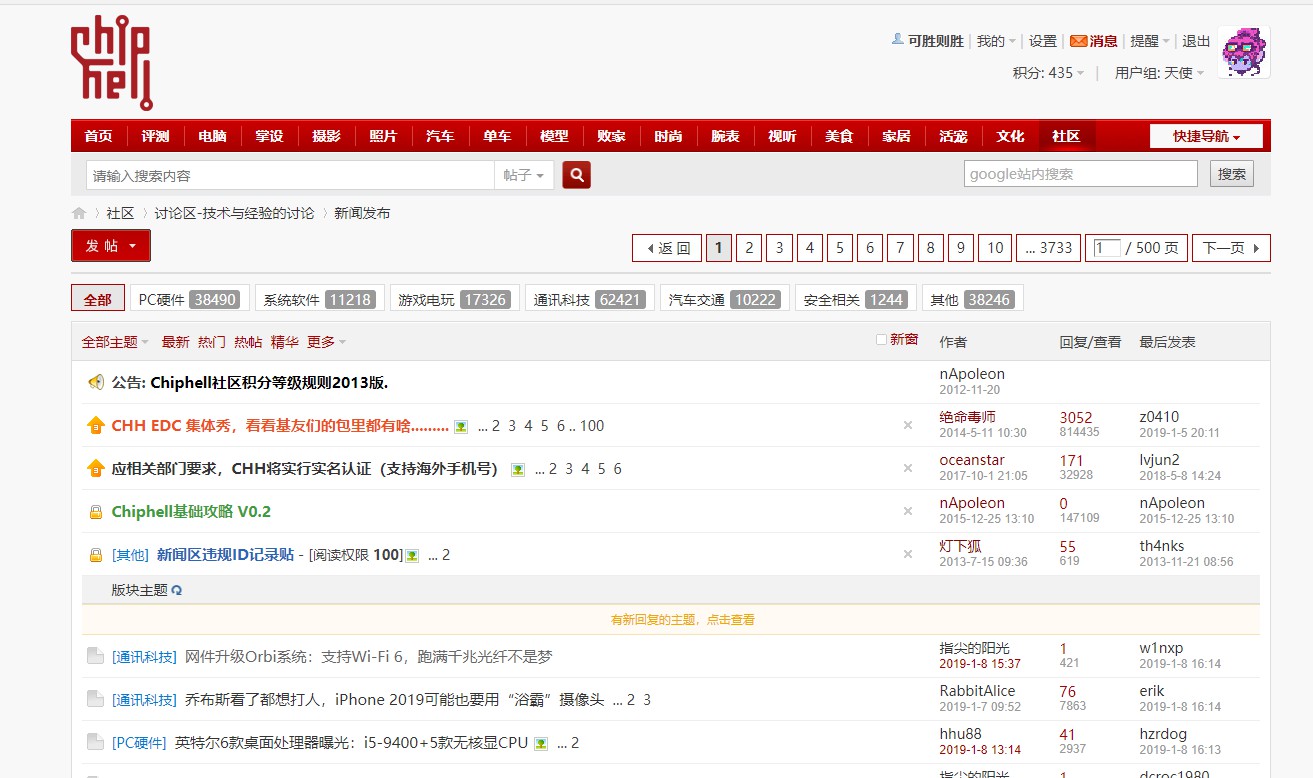The width and height of the screenshot is (1313, 778).
Task: Hide the CHH EDC thread with its X
Action: 908,425
